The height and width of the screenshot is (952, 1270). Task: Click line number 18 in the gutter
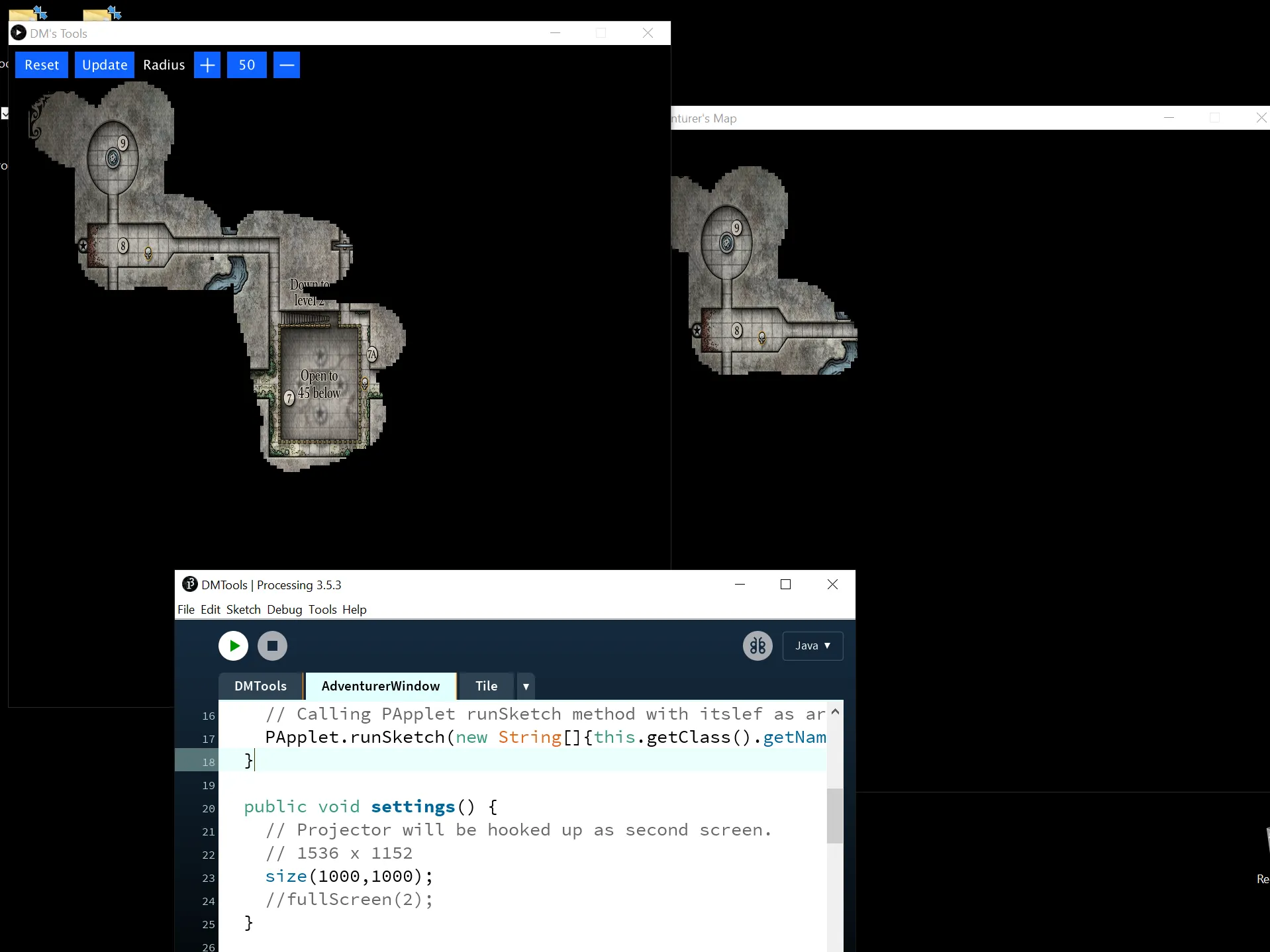tap(209, 762)
